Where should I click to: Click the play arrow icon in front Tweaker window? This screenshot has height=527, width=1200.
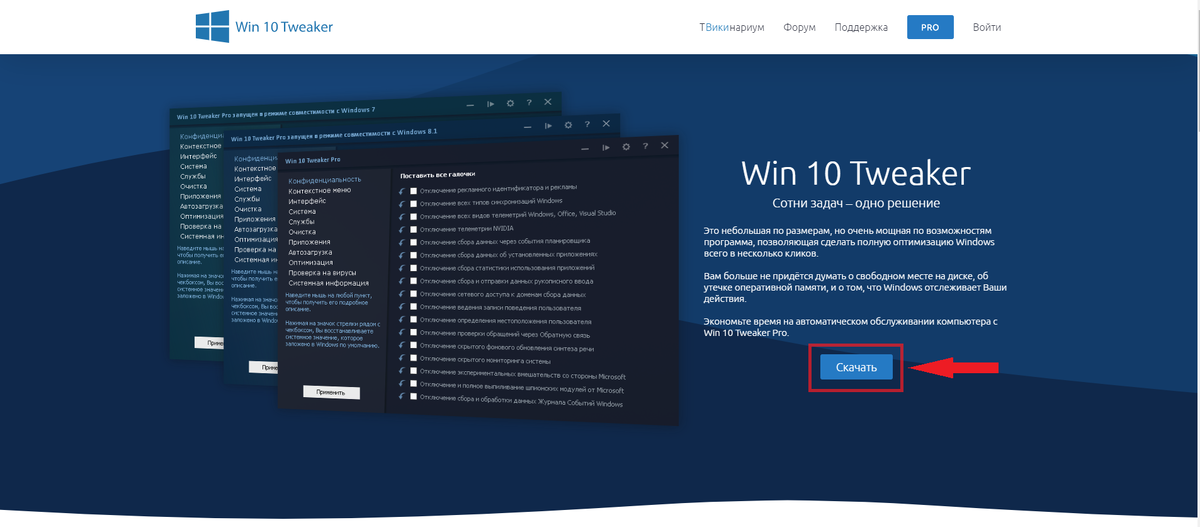pyautogui.click(x=607, y=146)
